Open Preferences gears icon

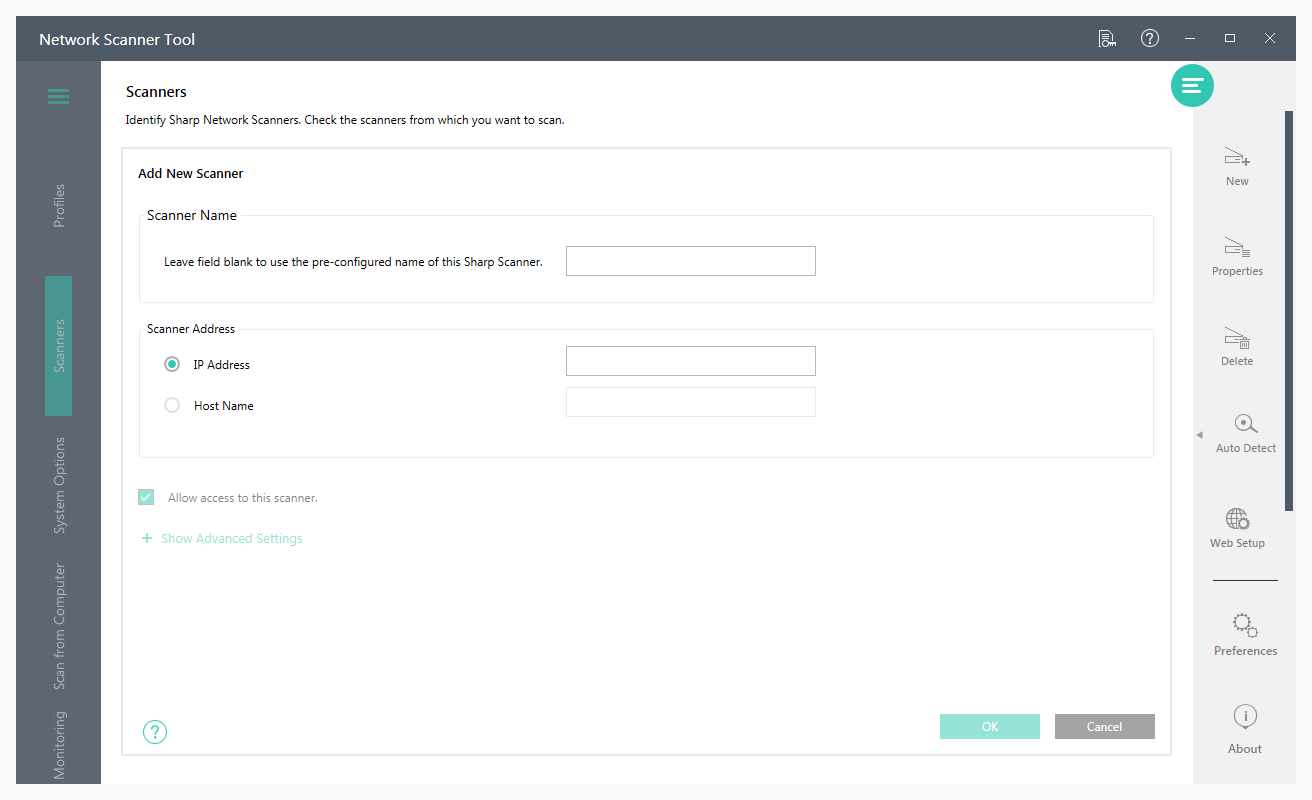tap(1245, 626)
